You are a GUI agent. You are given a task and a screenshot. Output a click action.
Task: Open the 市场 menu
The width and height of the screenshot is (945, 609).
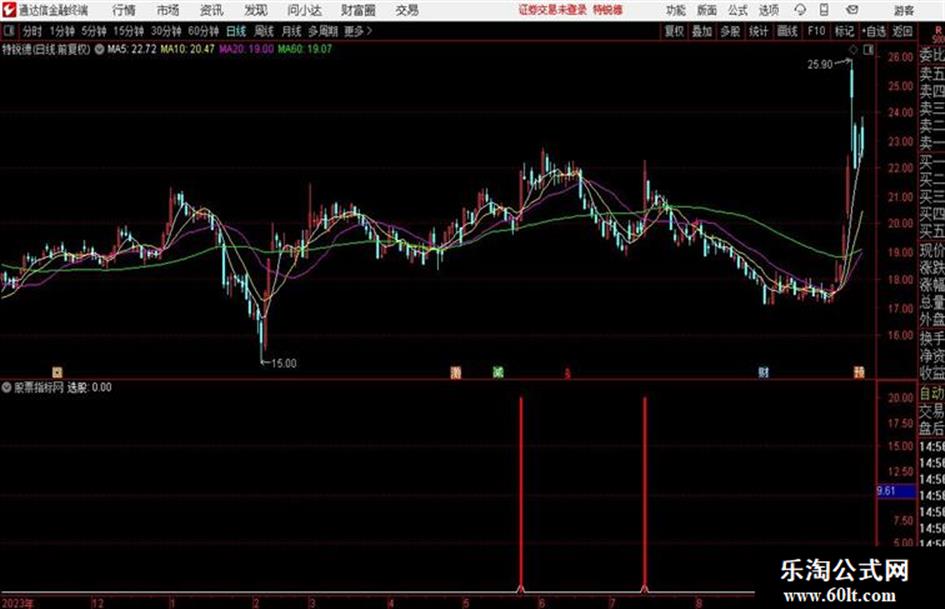tap(168, 10)
